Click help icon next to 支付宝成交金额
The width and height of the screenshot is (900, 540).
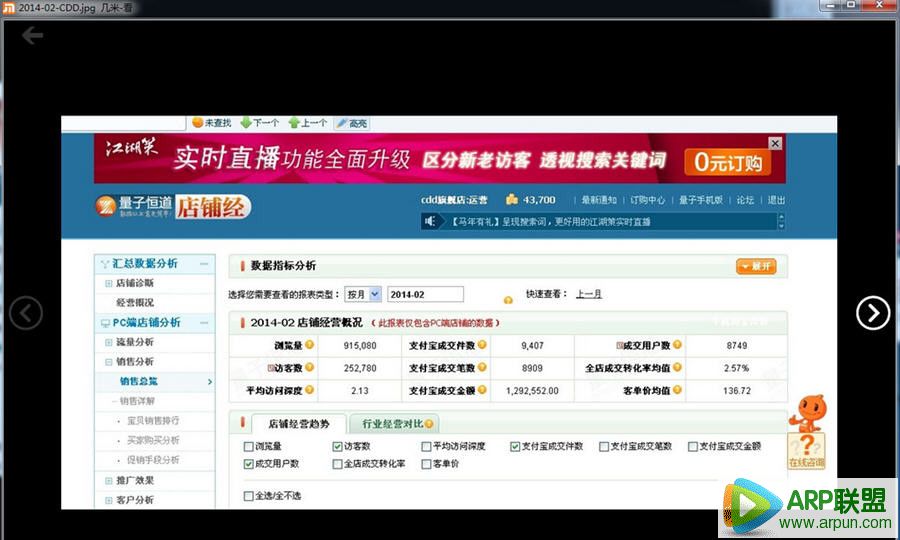[x=482, y=390]
